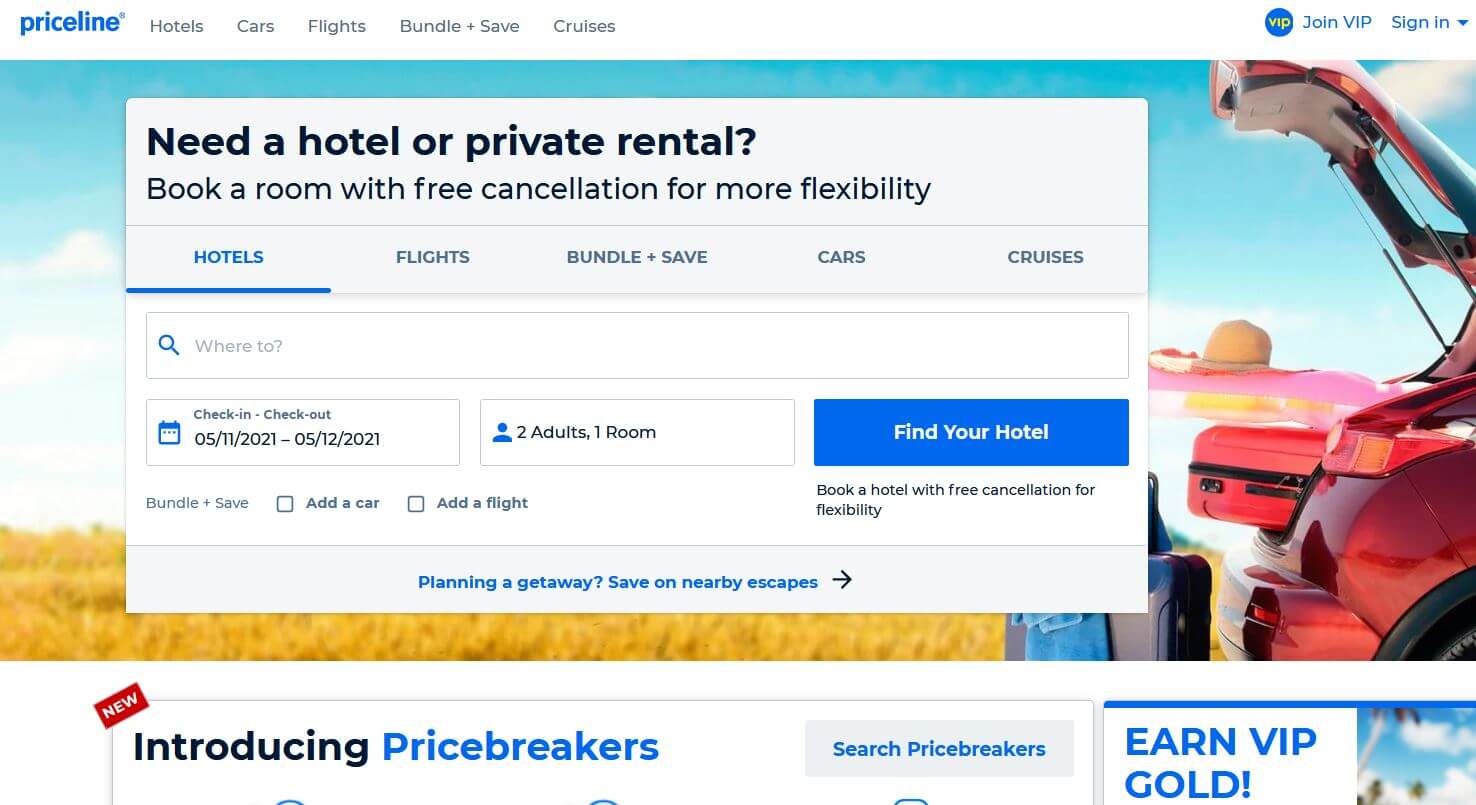Click the calendar icon for dates
Viewport: 1476px width, 805px height.
[x=170, y=433]
